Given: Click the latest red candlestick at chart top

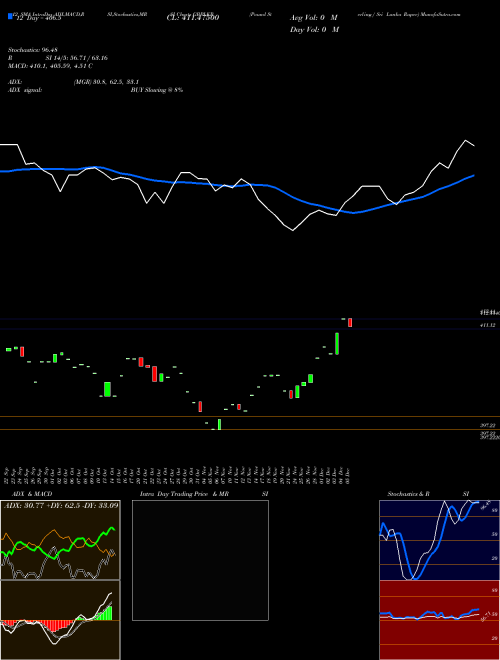Looking at the screenshot, I should 350,323.
